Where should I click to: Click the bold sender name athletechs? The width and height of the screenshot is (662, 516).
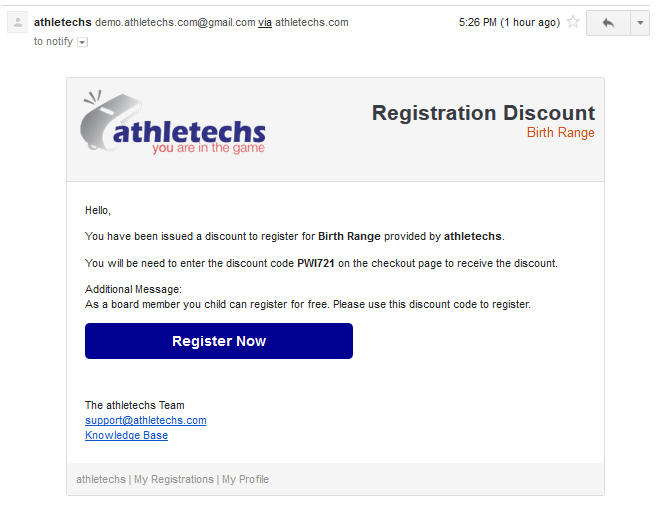click(x=62, y=22)
